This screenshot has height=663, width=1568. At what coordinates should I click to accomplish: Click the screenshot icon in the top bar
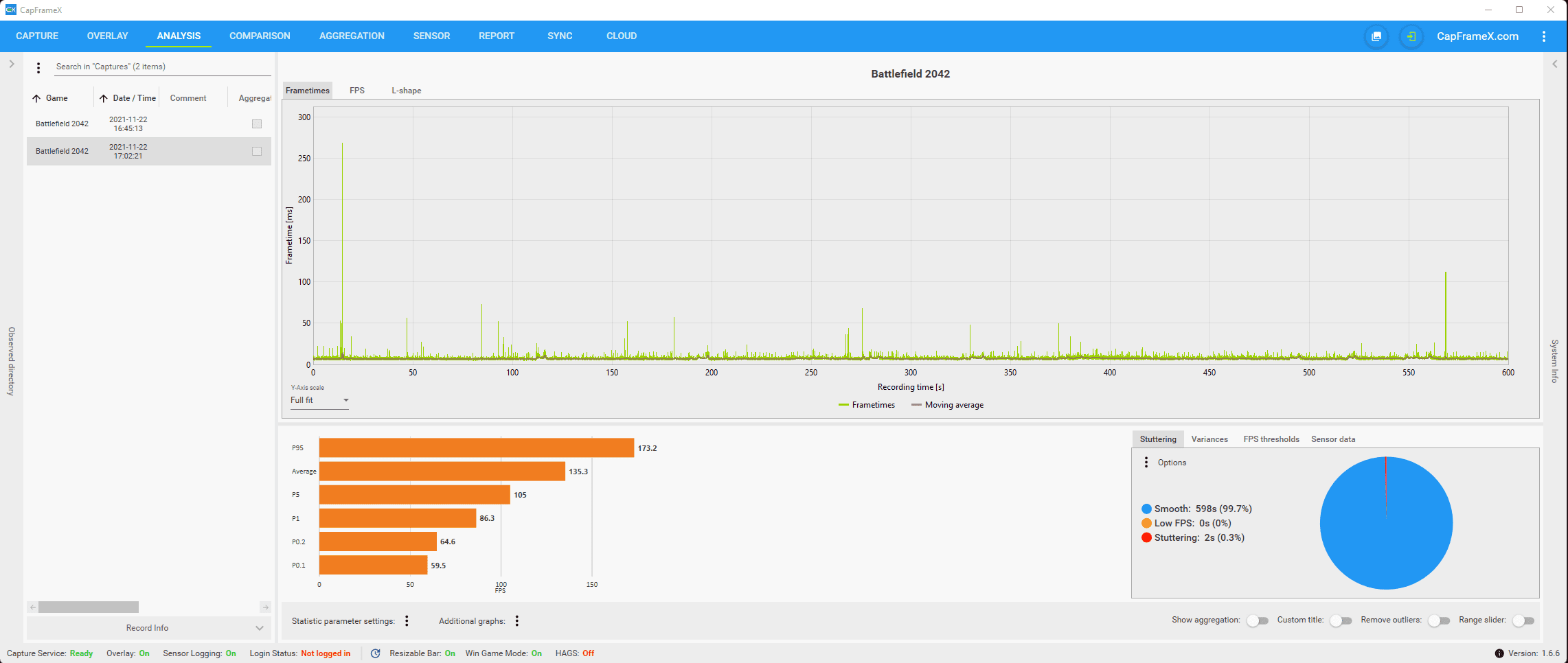pyautogui.click(x=1376, y=36)
